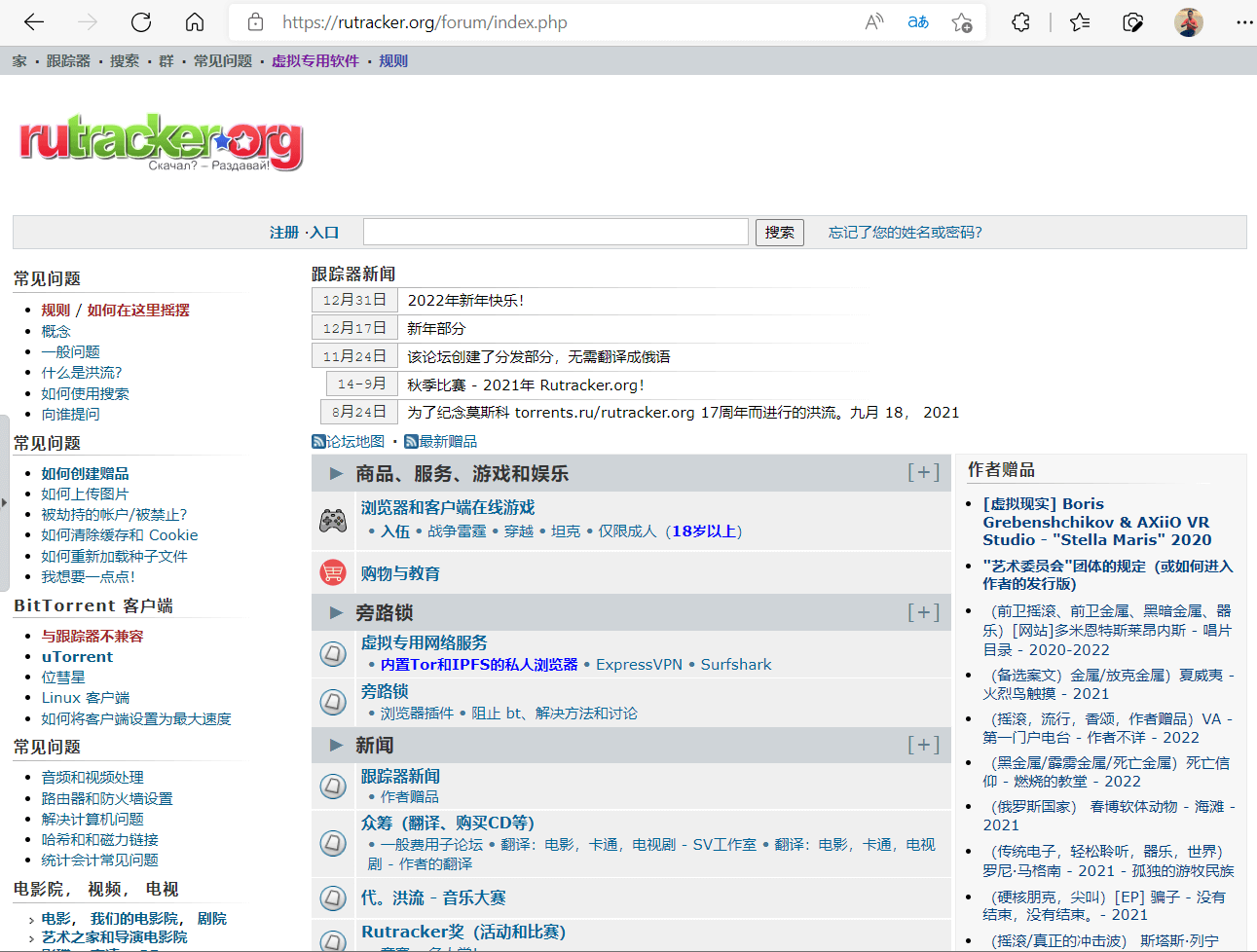1257x952 pixels.
Task: Open 搜索 in the top navigation
Action: [x=125, y=60]
